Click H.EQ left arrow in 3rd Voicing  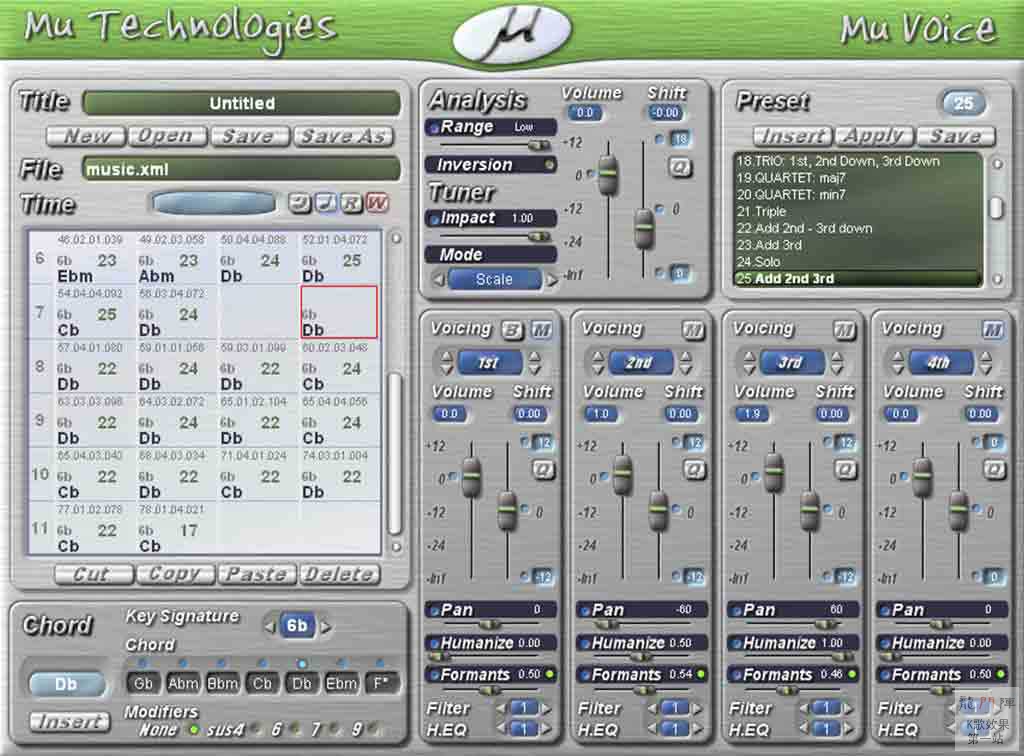[803, 728]
